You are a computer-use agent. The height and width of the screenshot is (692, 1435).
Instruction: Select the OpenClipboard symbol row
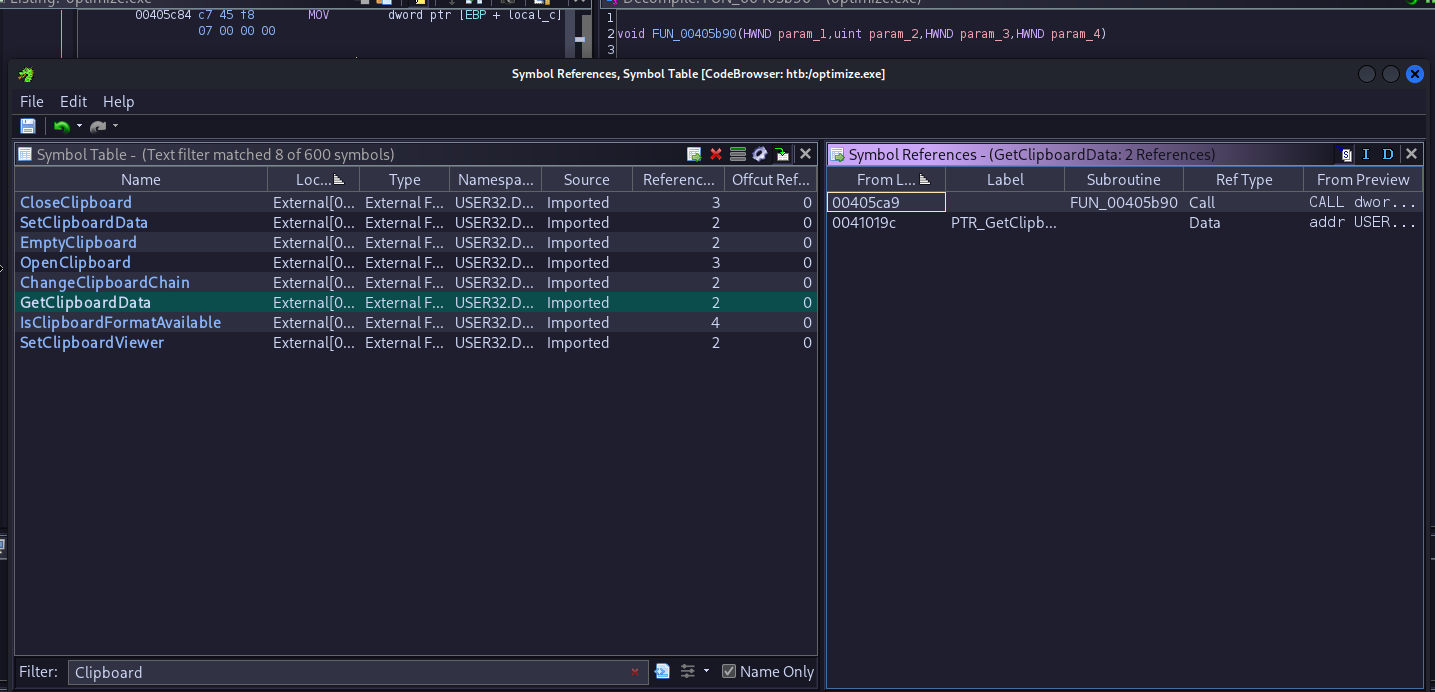tap(416, 262)
